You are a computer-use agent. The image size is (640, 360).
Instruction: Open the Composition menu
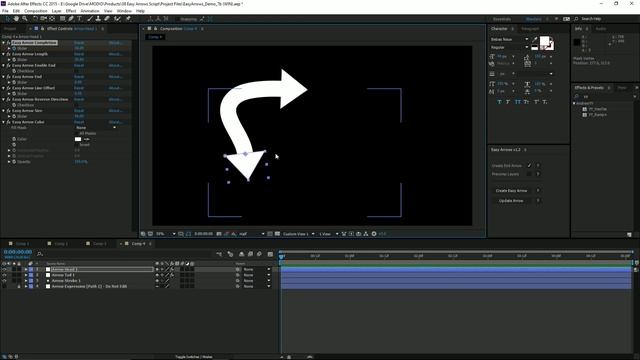(36, 11)
